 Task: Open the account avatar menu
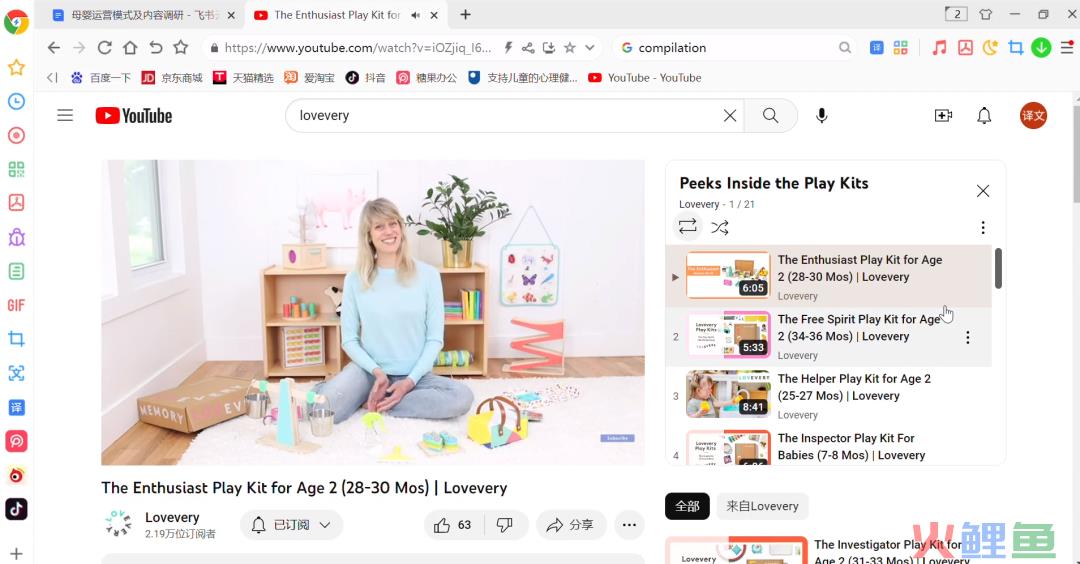pos(1033,116)
